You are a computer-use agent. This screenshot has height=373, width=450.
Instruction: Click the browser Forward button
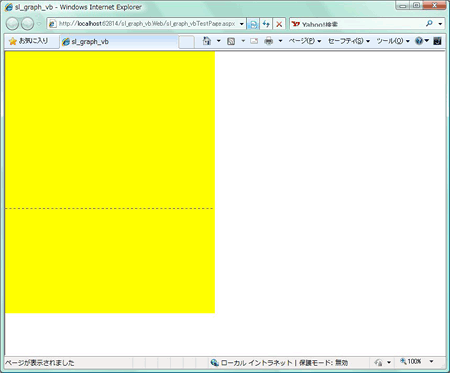coord(27,24)
